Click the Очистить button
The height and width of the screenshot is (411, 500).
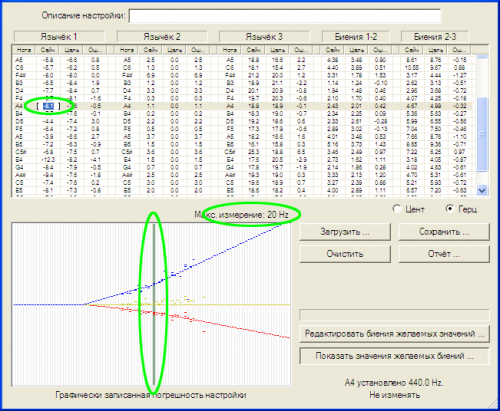pyautogui.click(x=345, y=254)
